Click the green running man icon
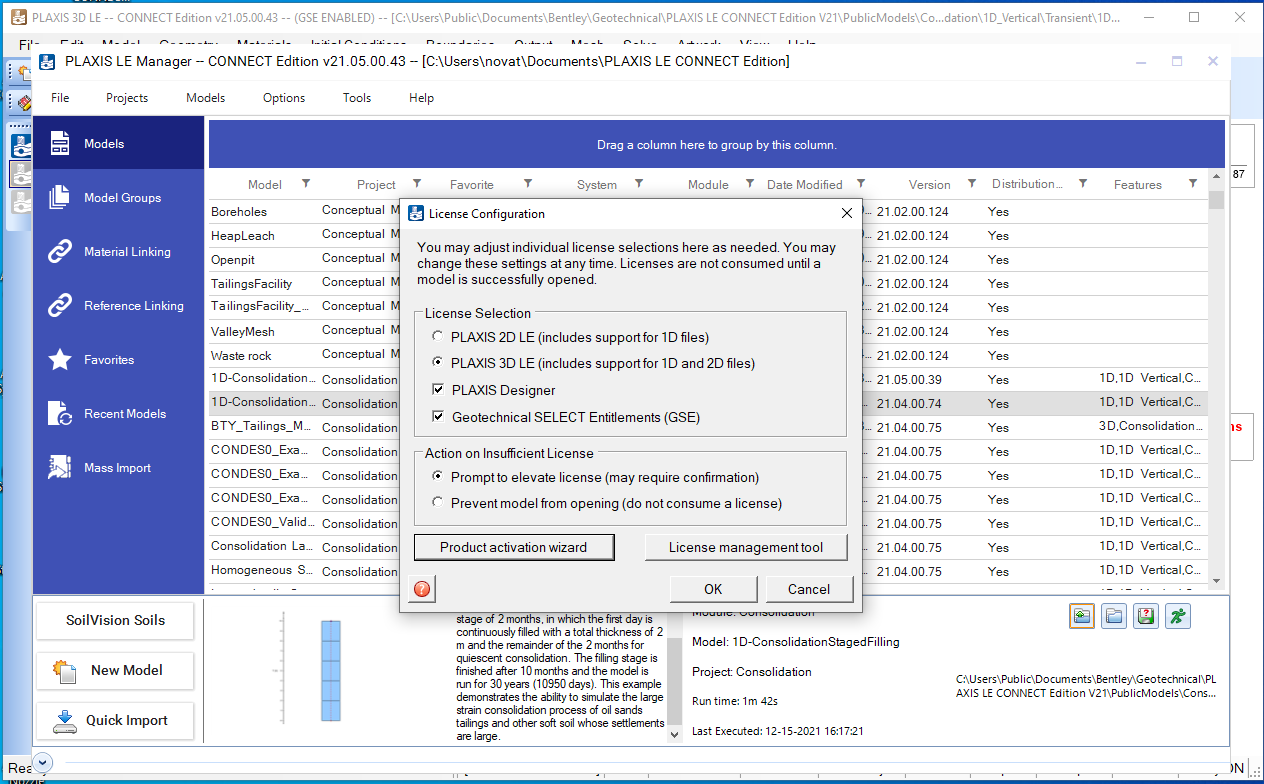 tap(1179, 616)
